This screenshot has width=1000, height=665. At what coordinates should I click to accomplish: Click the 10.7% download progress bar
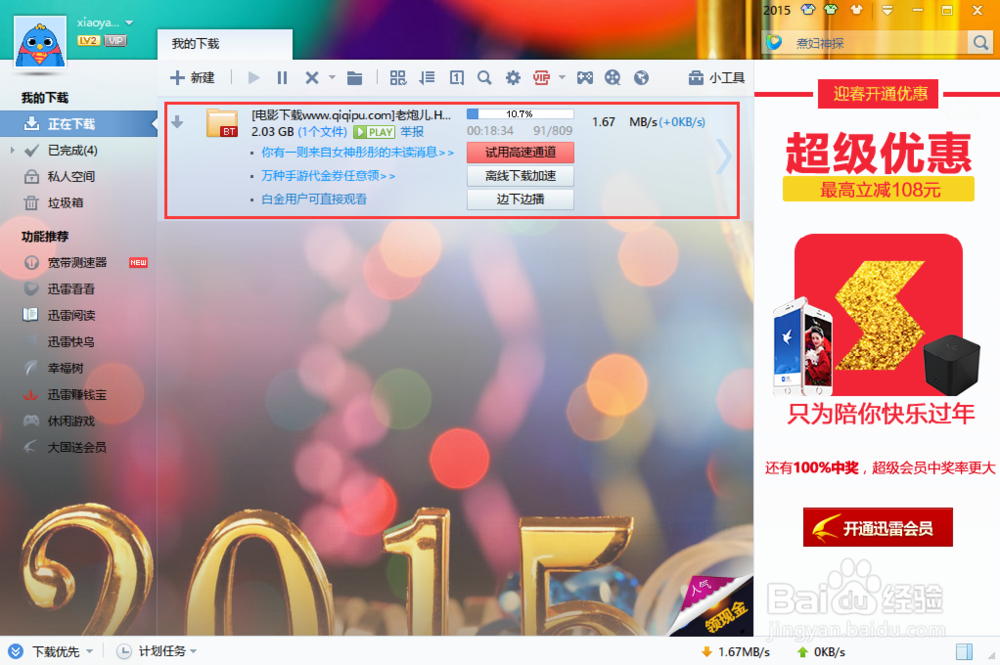[x=520, y=114]
